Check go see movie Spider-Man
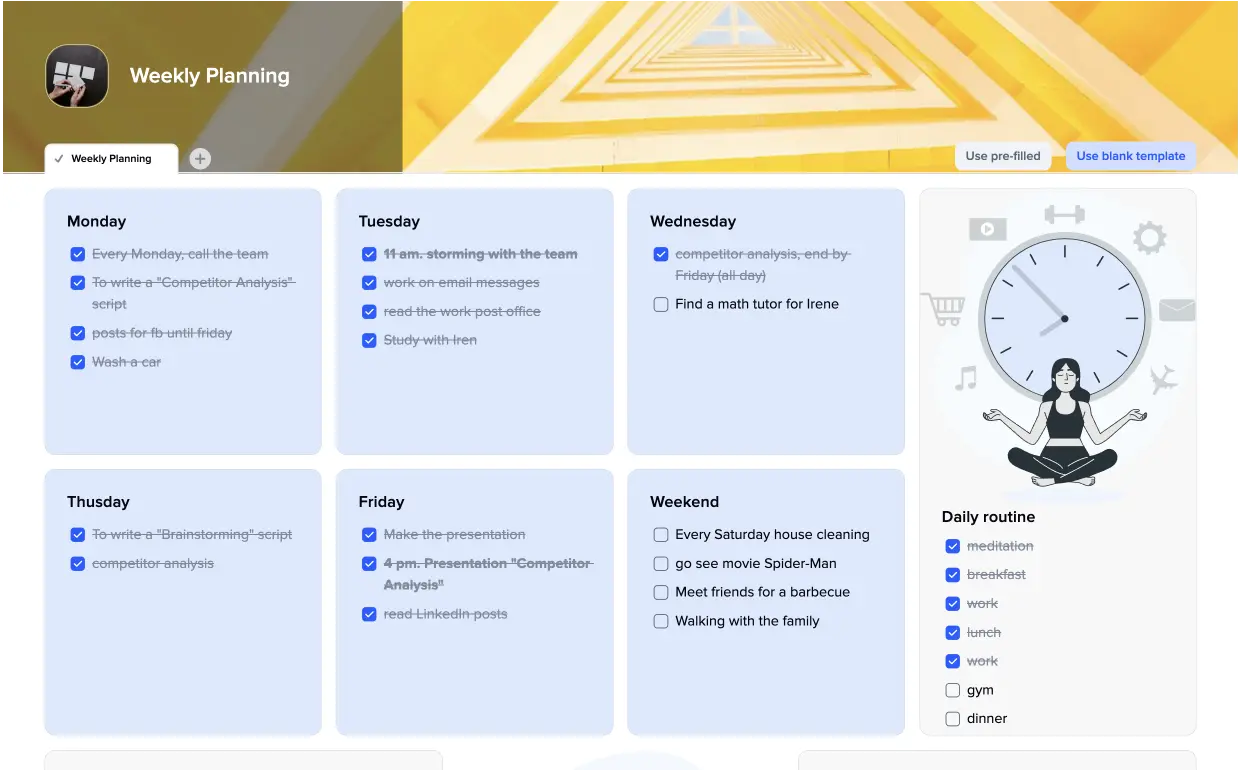Image resolution: width=1240 pixels, height=770 pixels. (x=660, y=563)
